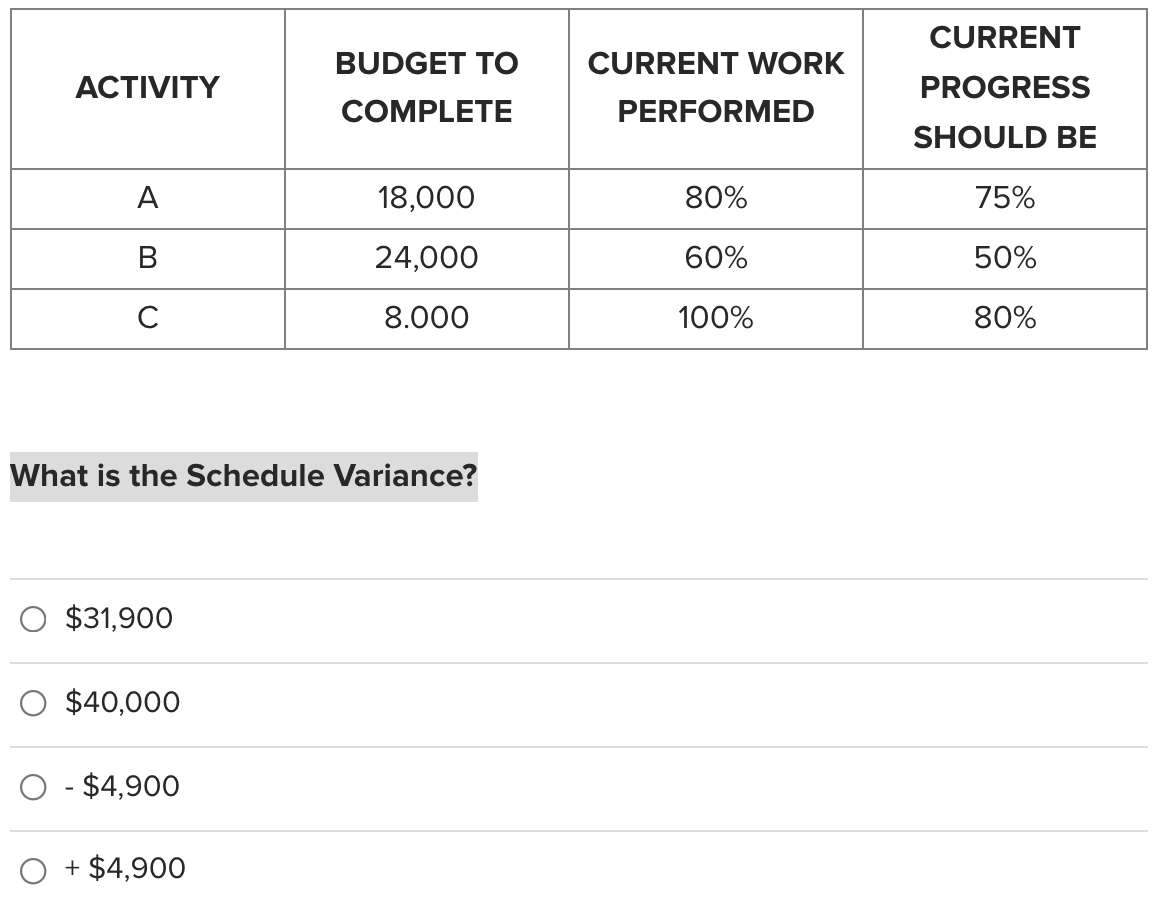Click the + $4,900 label text
The width and height of the screenshot is (1166, 916).
(126, 868)
